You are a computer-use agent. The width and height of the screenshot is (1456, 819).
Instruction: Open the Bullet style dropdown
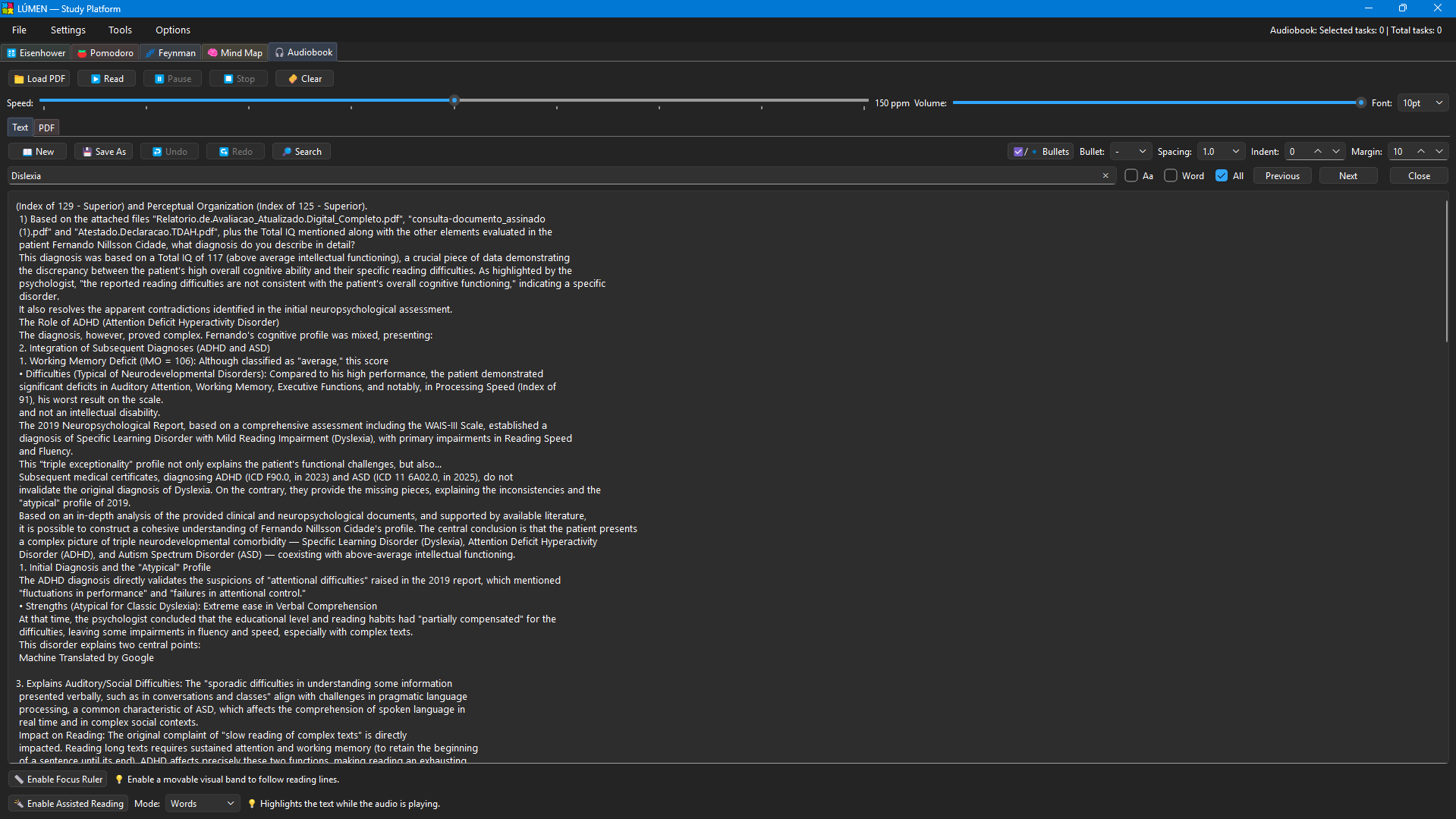tap(1131, 152)
